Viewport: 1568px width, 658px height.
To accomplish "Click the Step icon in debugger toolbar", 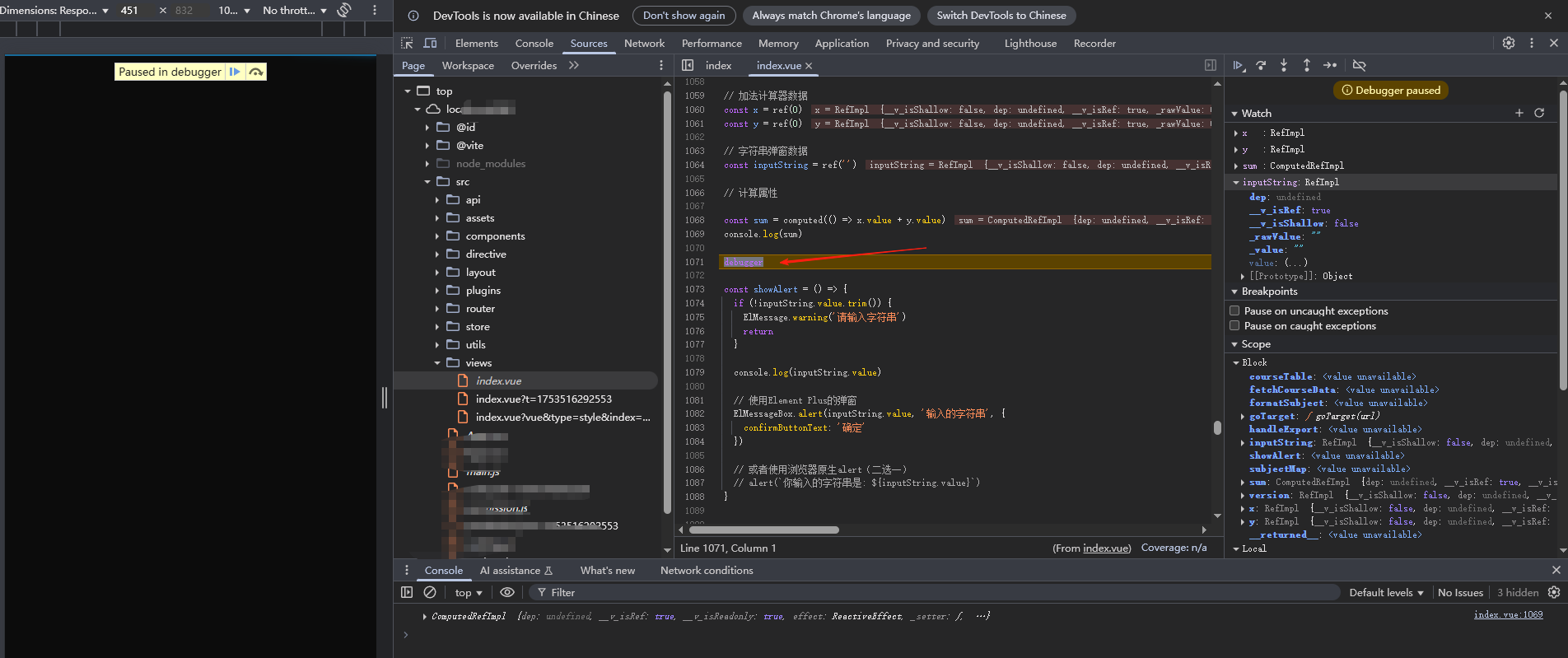I will click(1330, 65).
